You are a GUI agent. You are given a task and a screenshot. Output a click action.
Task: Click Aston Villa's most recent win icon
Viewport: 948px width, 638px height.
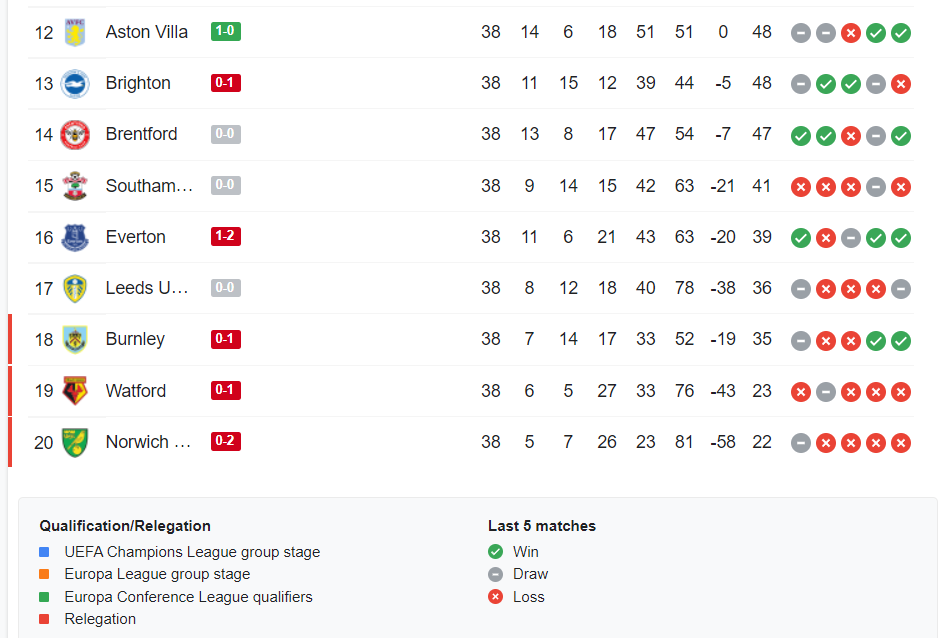pyautogui.click(x=901, y=33)
